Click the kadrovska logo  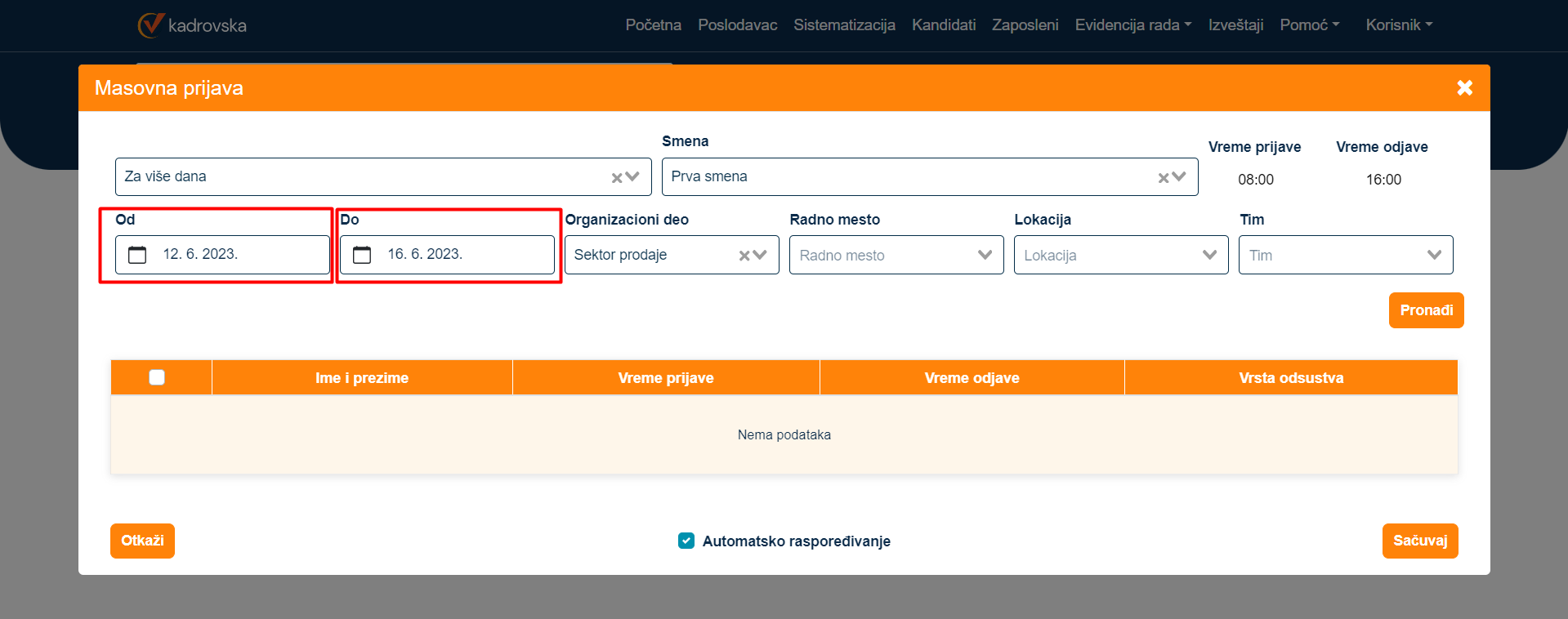pos(193,25)
